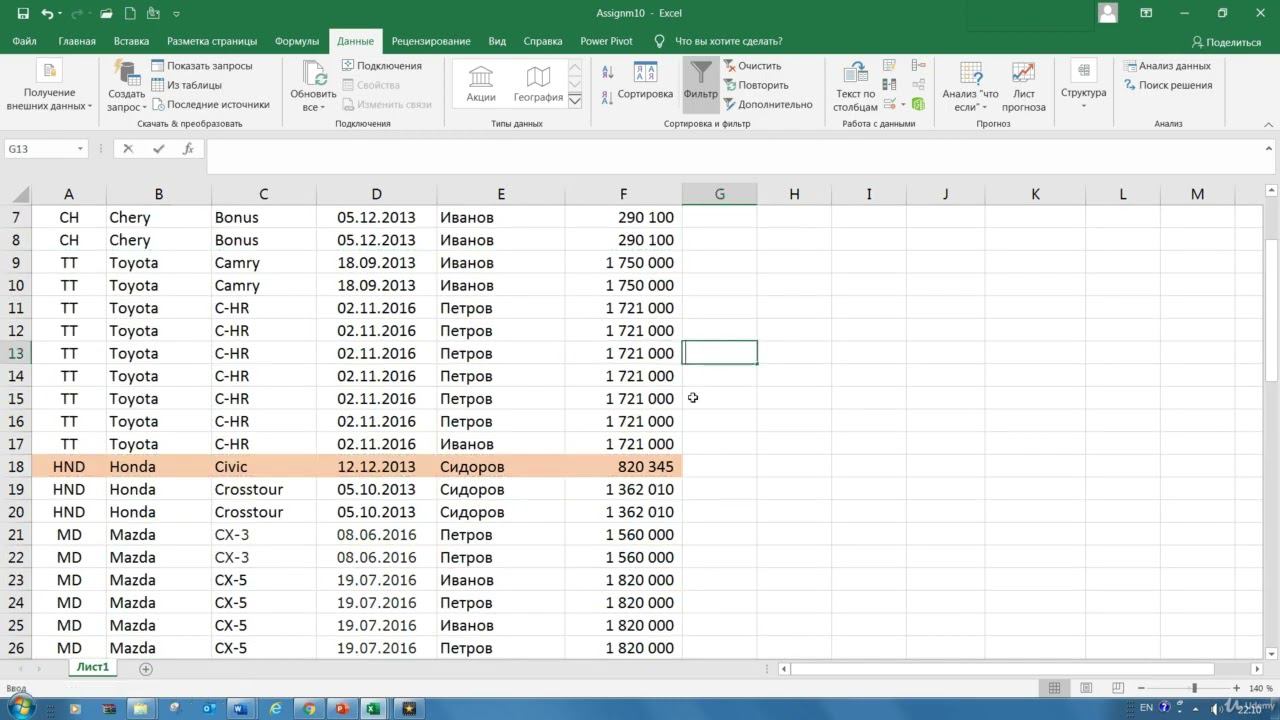Cancel the formula bar entry
The height and width of the screenshot is (720, 1280).
(x=128, y=149)
